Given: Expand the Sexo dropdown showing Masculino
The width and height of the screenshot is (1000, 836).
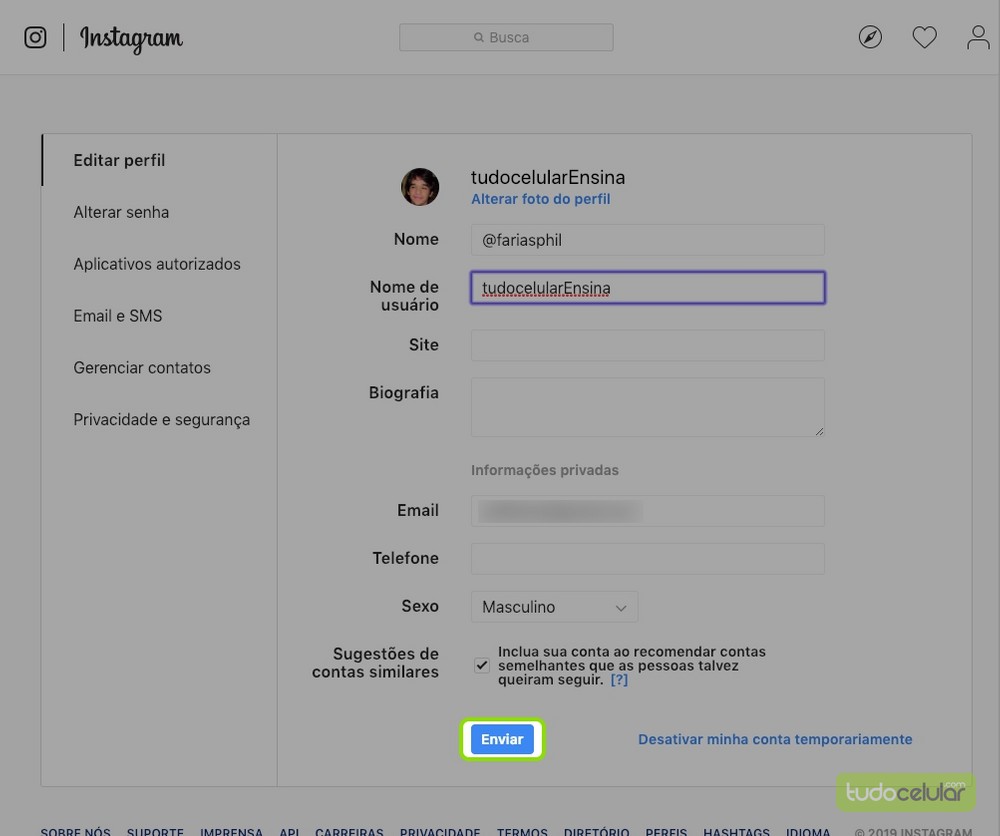Looking at the screenshot, I should point(554,607).
